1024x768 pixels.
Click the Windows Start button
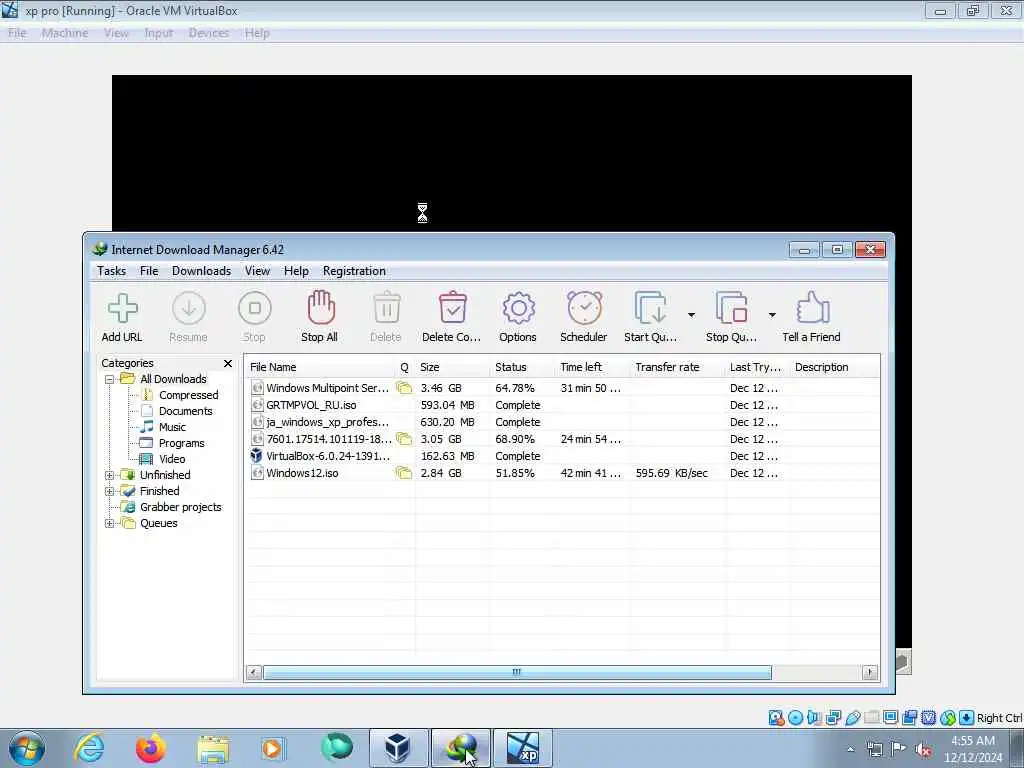click(x=26, y=748)
